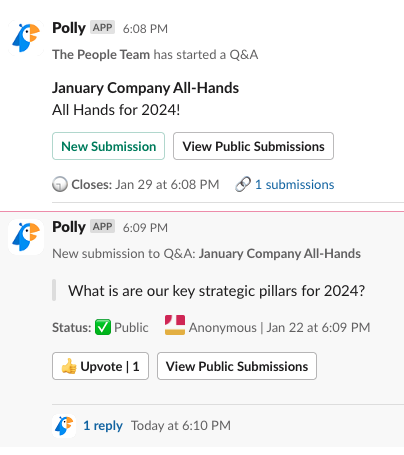Image resolution: width=404 pixels, height=455 pixels.
Task: Click the green checkmark Public status icon
Action: point(103,327)
